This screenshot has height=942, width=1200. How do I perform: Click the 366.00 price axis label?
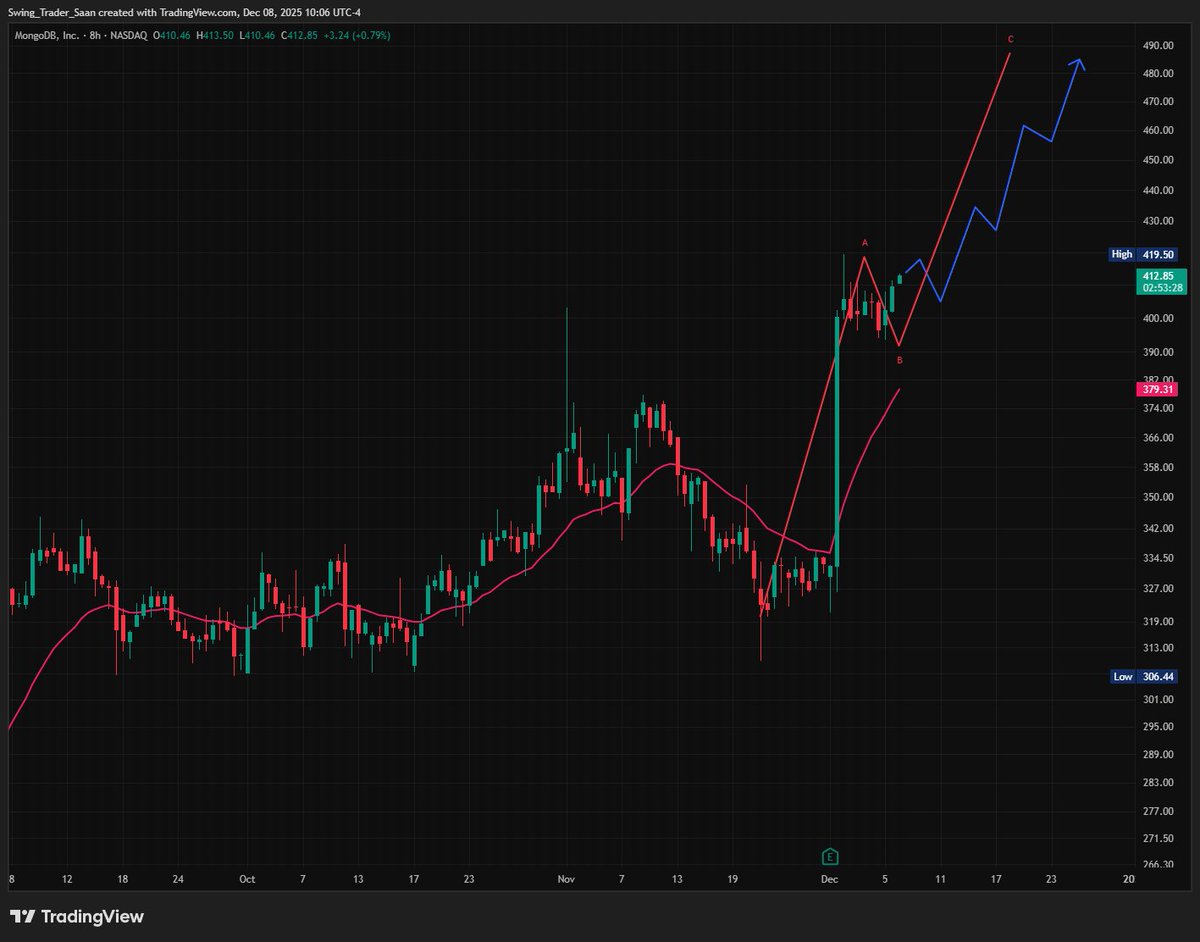click(1158, 438)
